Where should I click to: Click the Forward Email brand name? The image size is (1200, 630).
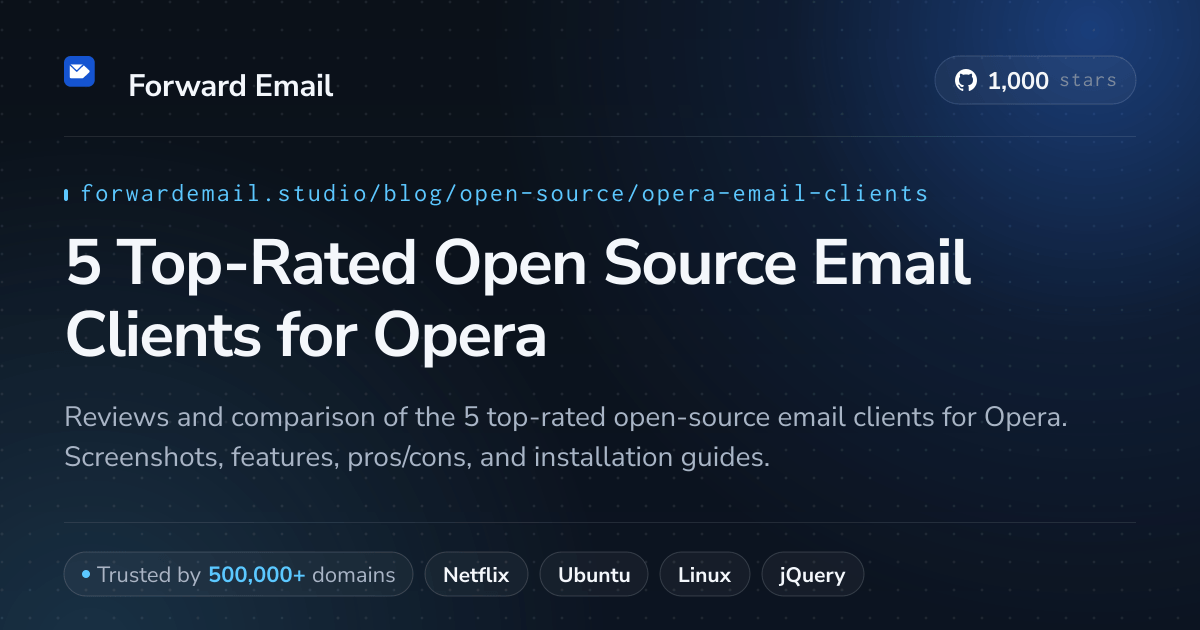pyautogui.click(x=231, y=86)
